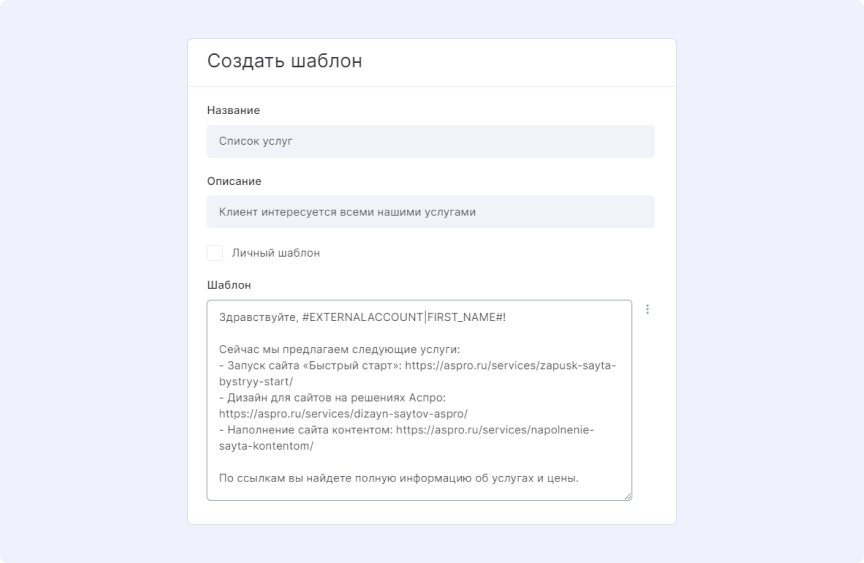Click the Здравствуйте greeting word in the template
The height and width of the screenshot is (563, 864).
click(258, 318)
